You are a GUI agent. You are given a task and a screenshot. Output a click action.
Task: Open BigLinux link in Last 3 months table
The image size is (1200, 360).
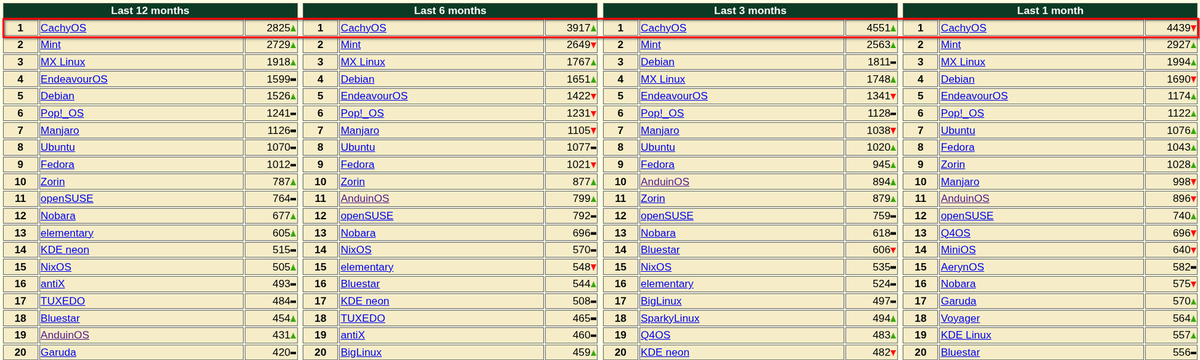coord(661,300)
